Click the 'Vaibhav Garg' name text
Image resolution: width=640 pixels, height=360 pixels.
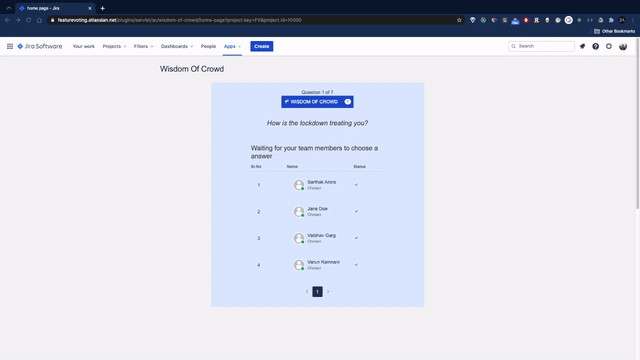(321, 236)
